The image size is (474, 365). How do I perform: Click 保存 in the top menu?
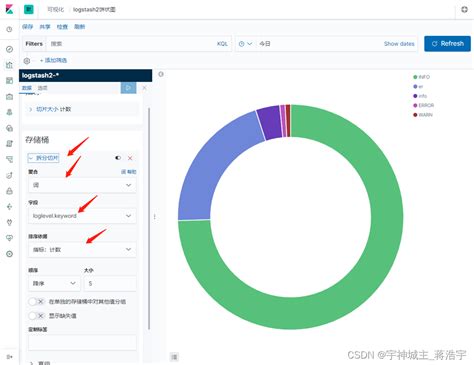tap(28, 27)
